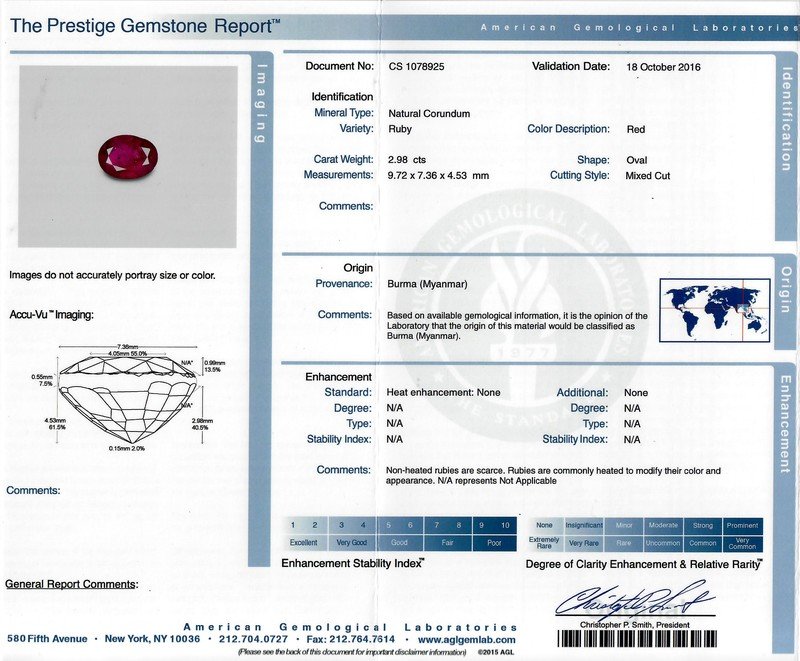Click the Prominent clarity enhancement cell

click(742, 525)
